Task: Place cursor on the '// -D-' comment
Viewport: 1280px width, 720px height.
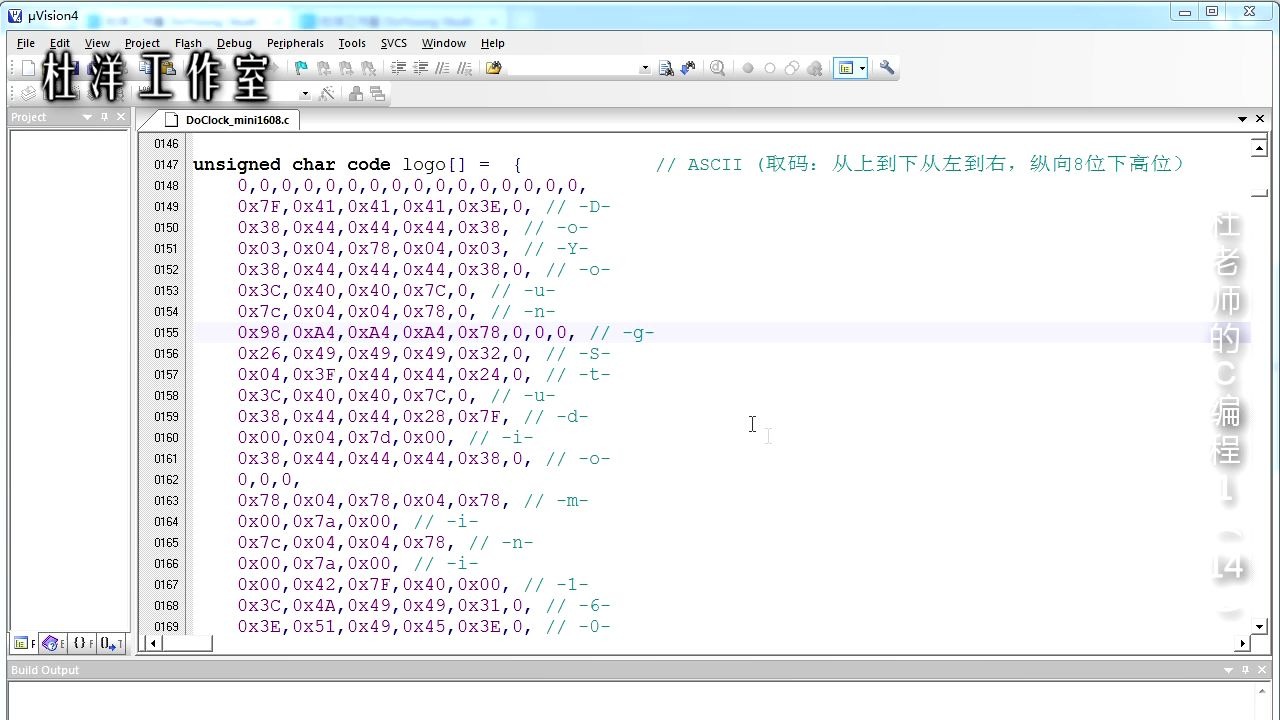Action: click(578, 207)
